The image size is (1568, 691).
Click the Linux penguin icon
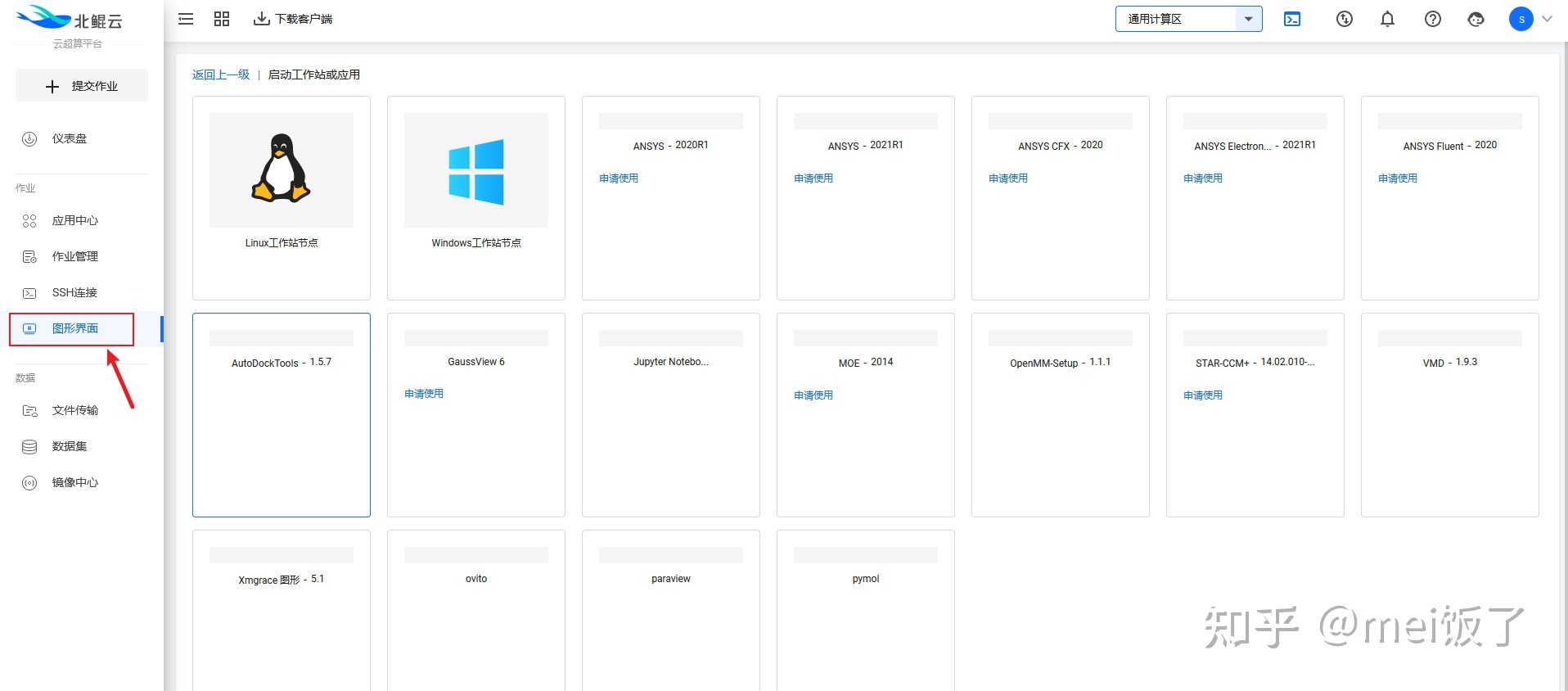[x=281, y=168]
